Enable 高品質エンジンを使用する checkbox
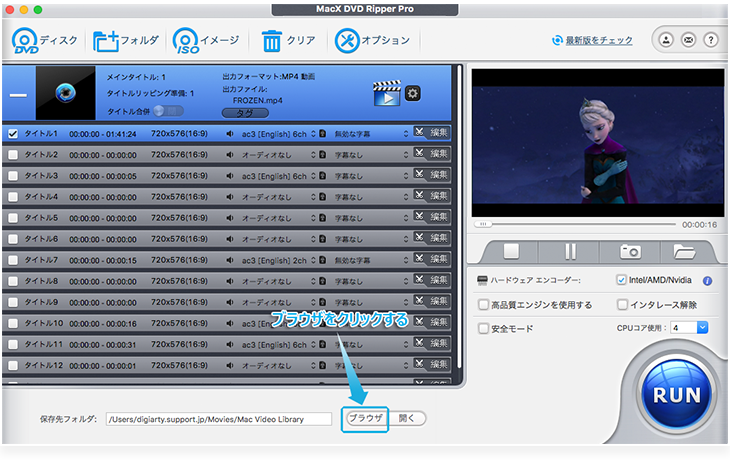Image resolution: width=730 pixels, height=460 pixels. (483, 305)
